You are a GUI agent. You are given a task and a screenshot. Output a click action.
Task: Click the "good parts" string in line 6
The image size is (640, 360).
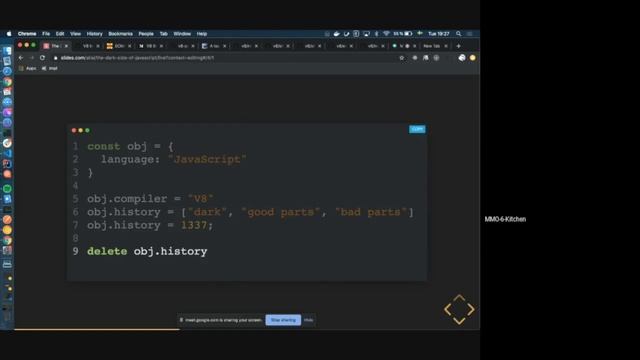[280, 212]
